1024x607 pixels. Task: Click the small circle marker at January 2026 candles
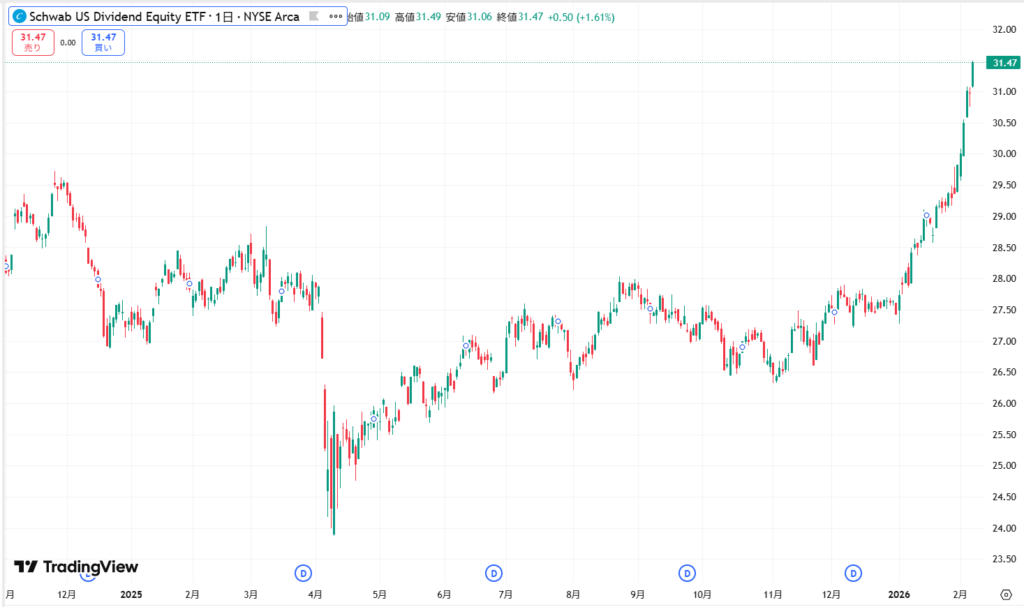(926, 216)
